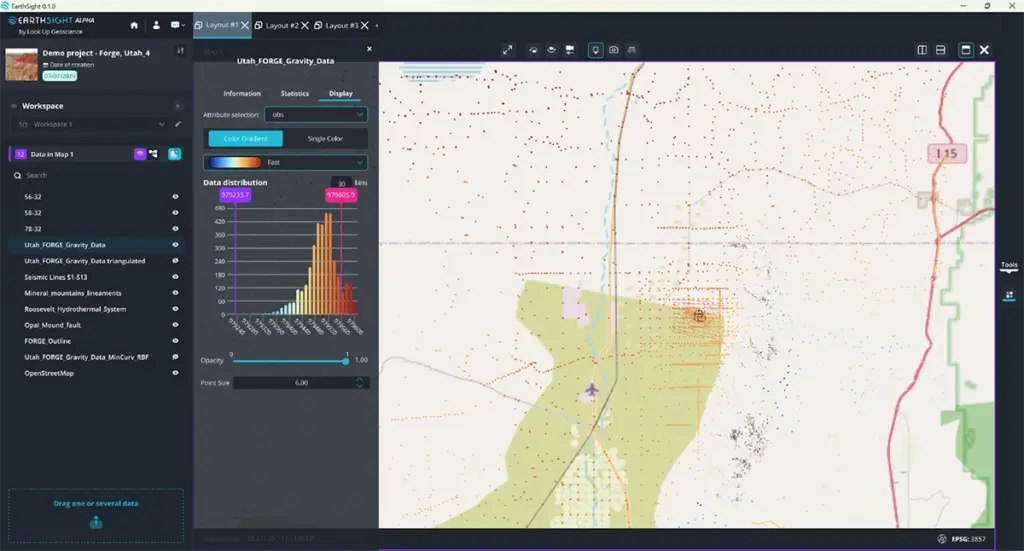The image size is (1024, 551).
Task: Select the OpenStreetMap layer row
Action: [95, 373]
